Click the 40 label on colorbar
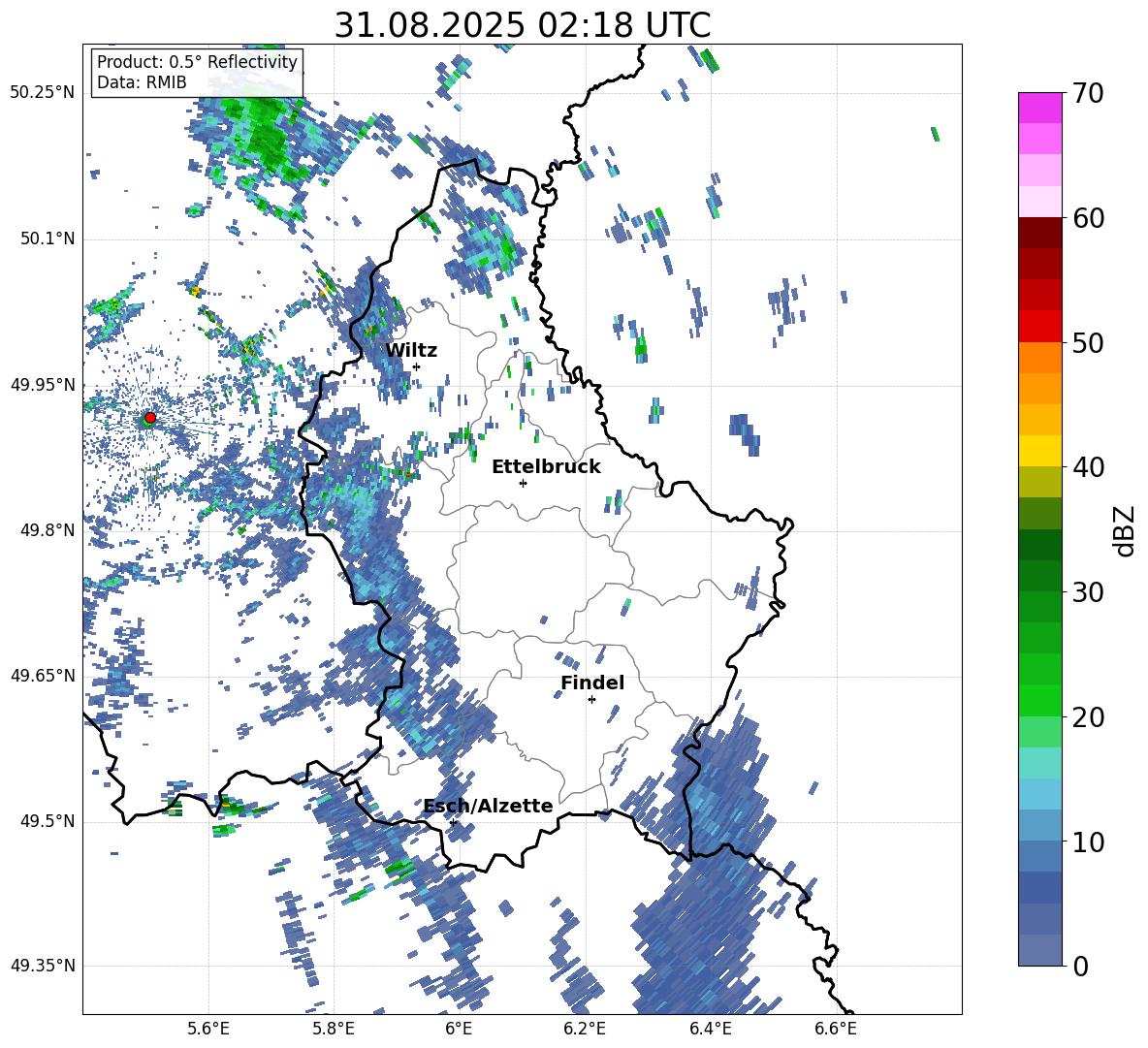This screenshot has height=1048, width=1148. (1088, 467)
